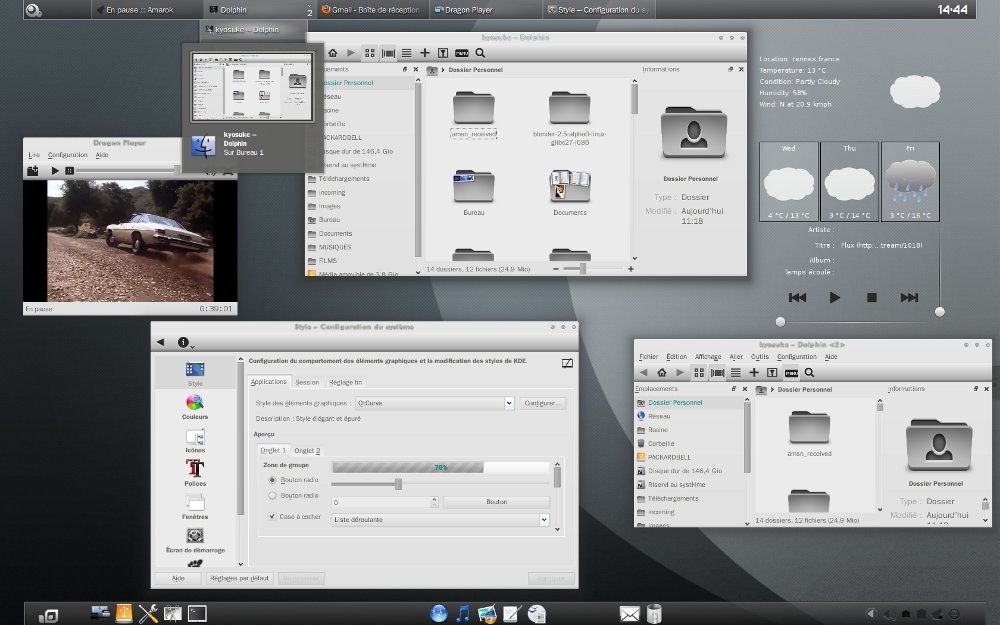The height and width of the screenshot is (625, 1000).
Task: Click the plus icon in Dolphin <2> toolbar
Action: 754,372
